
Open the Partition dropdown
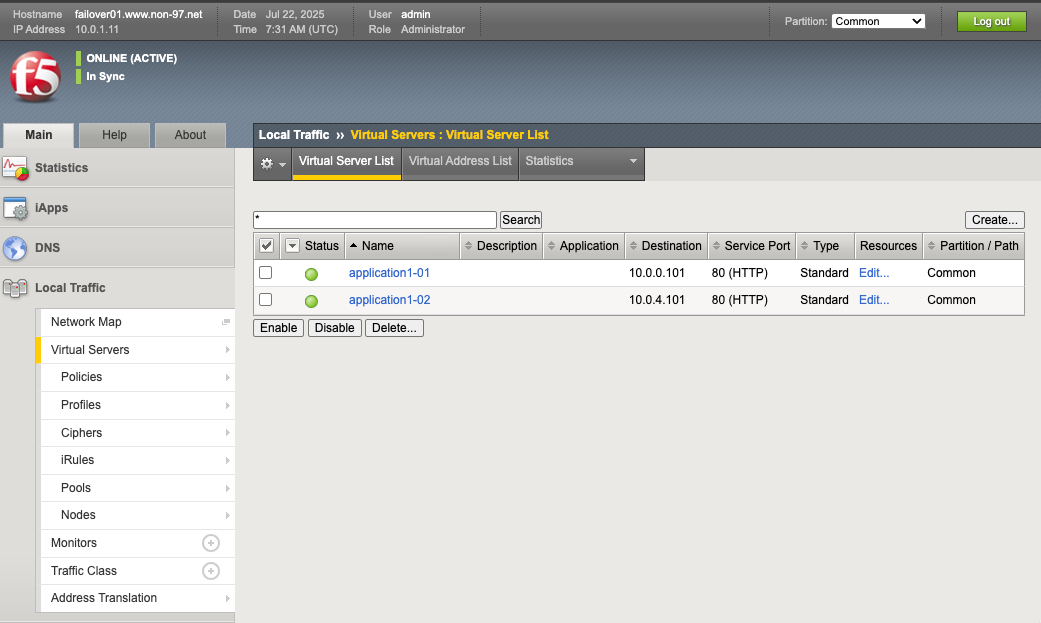(x=878, y=21)
